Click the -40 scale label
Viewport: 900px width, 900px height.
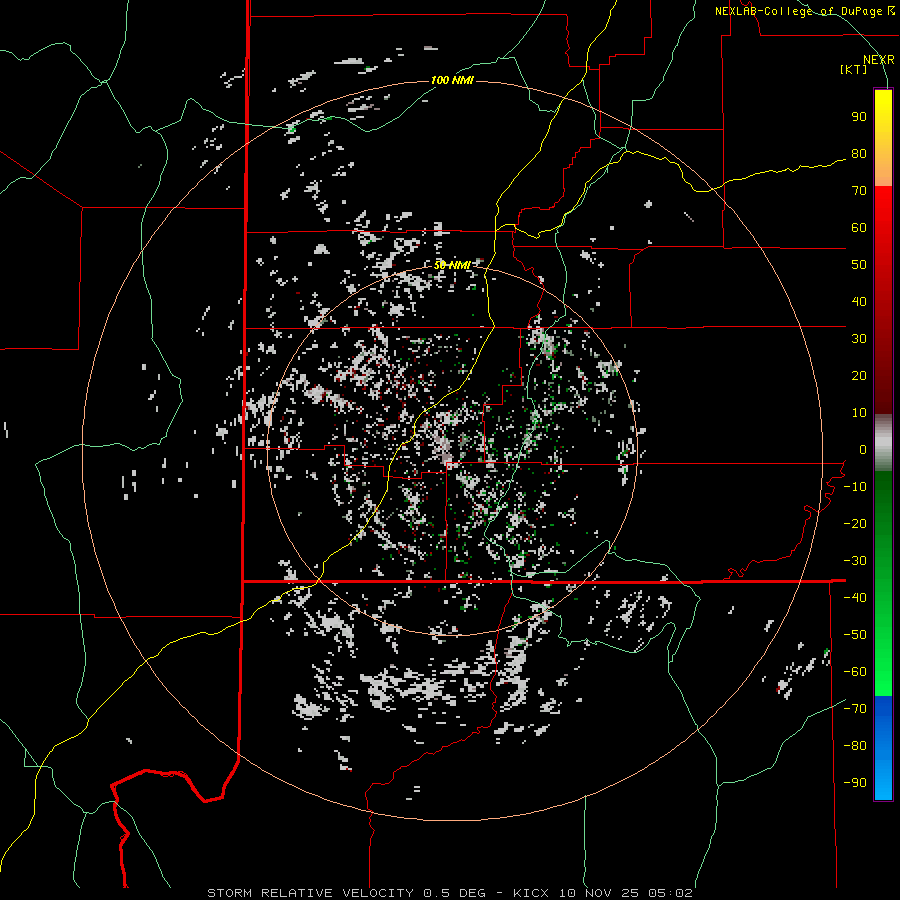click(x=855, y=598)
